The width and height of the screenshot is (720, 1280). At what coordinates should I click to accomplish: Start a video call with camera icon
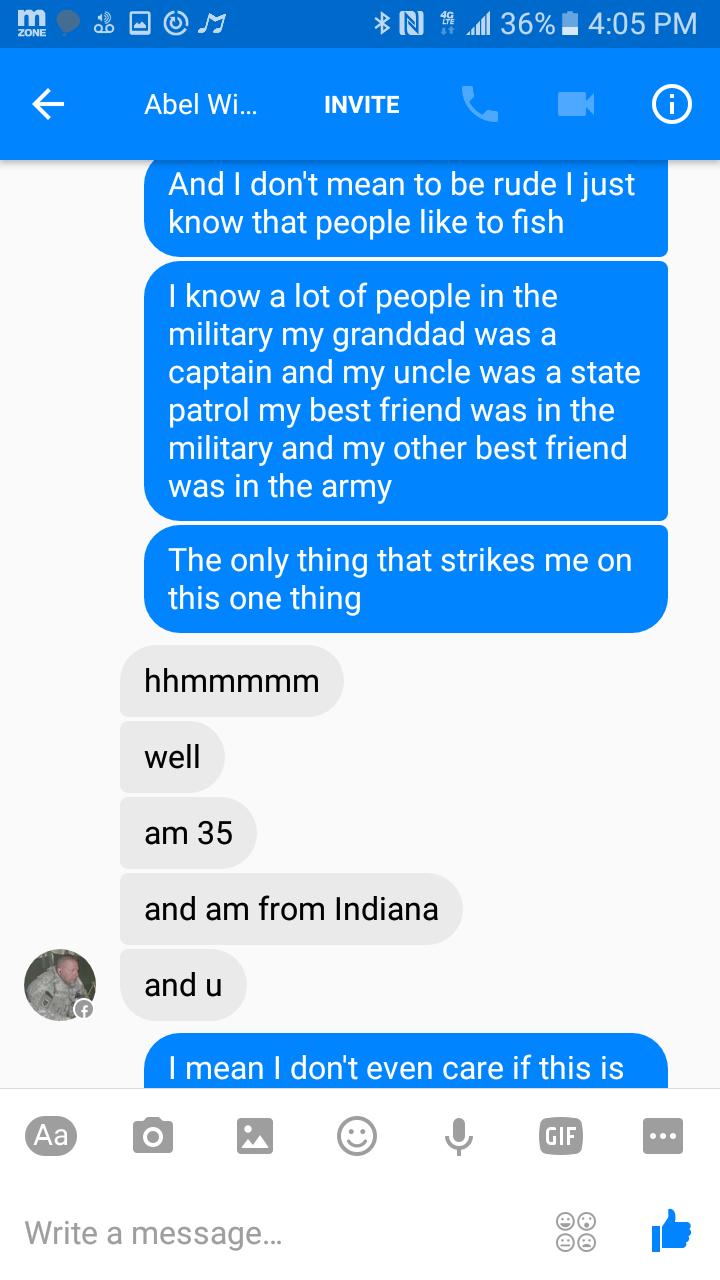click(576, 104)
